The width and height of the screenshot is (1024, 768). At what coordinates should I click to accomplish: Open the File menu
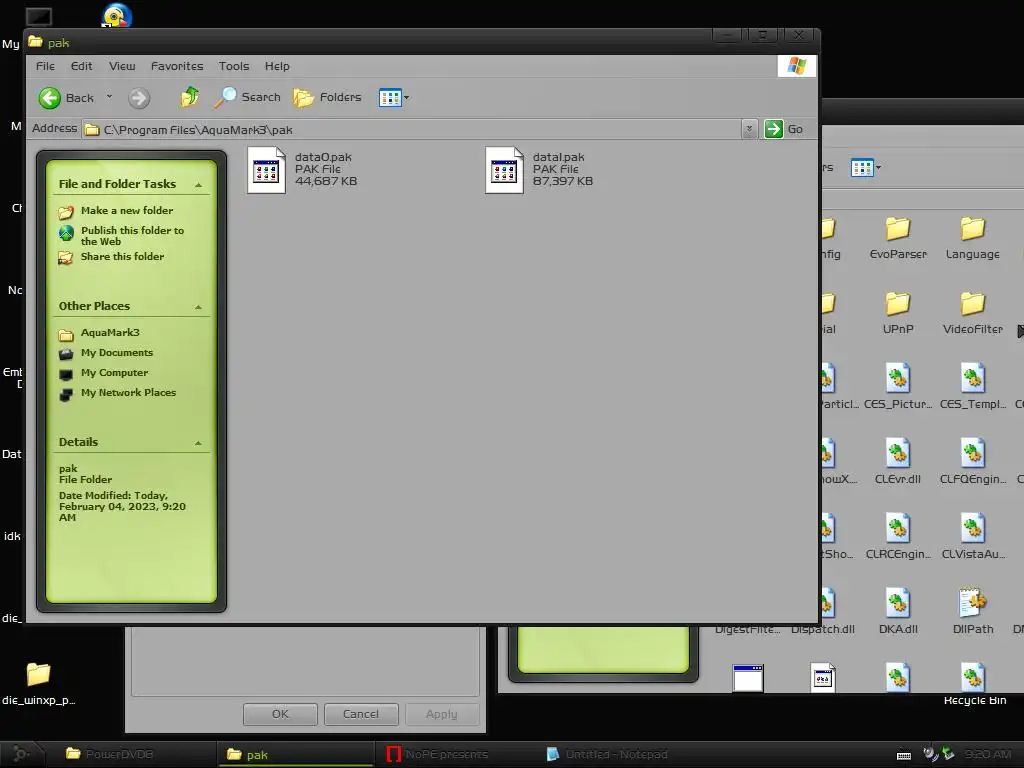[x=45, y=66]
